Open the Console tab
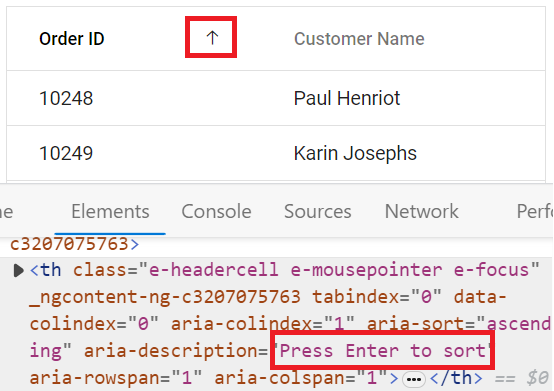The height and width of the screenshot is (391, 554). (x=216, y=211)
